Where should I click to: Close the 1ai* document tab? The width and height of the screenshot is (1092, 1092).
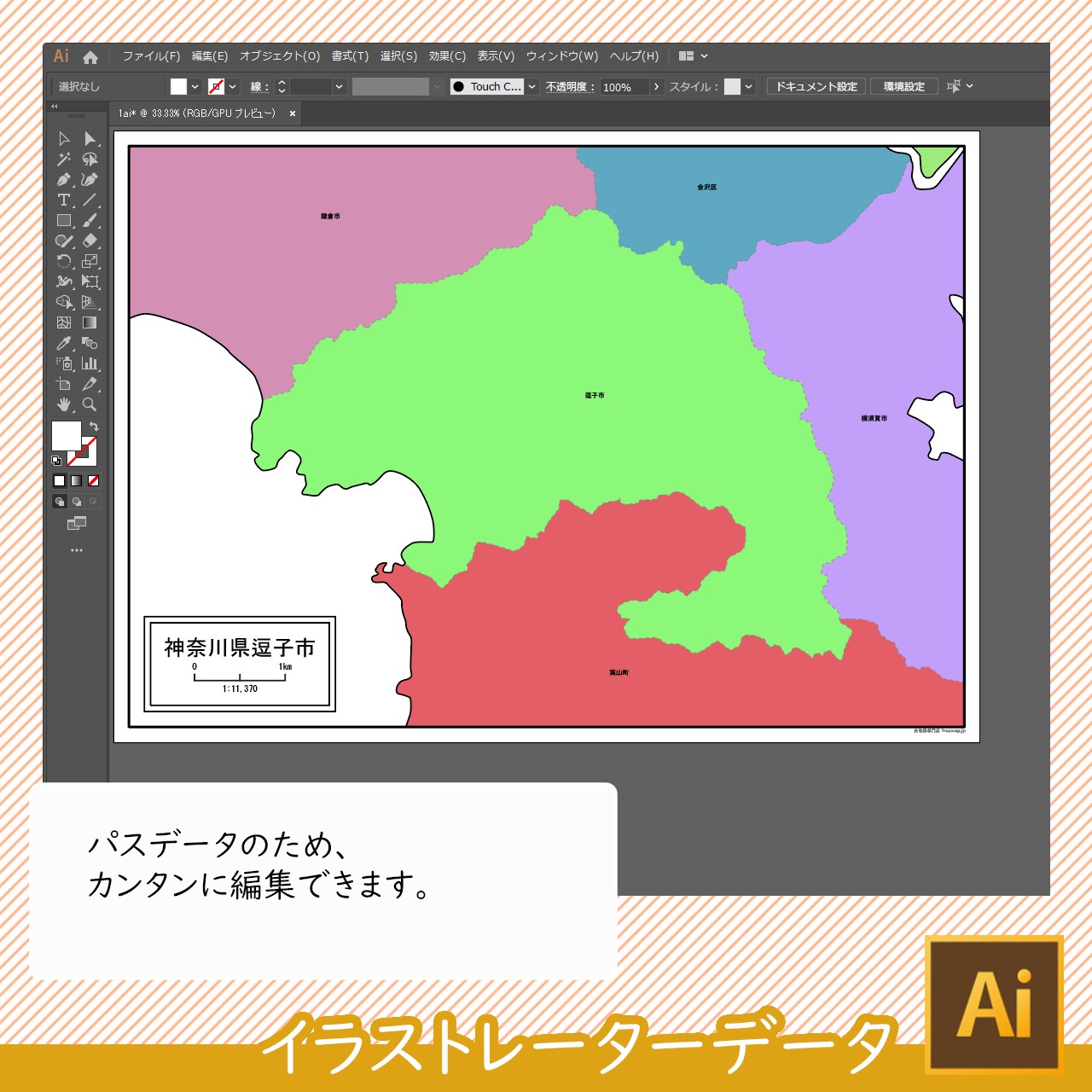293,113
